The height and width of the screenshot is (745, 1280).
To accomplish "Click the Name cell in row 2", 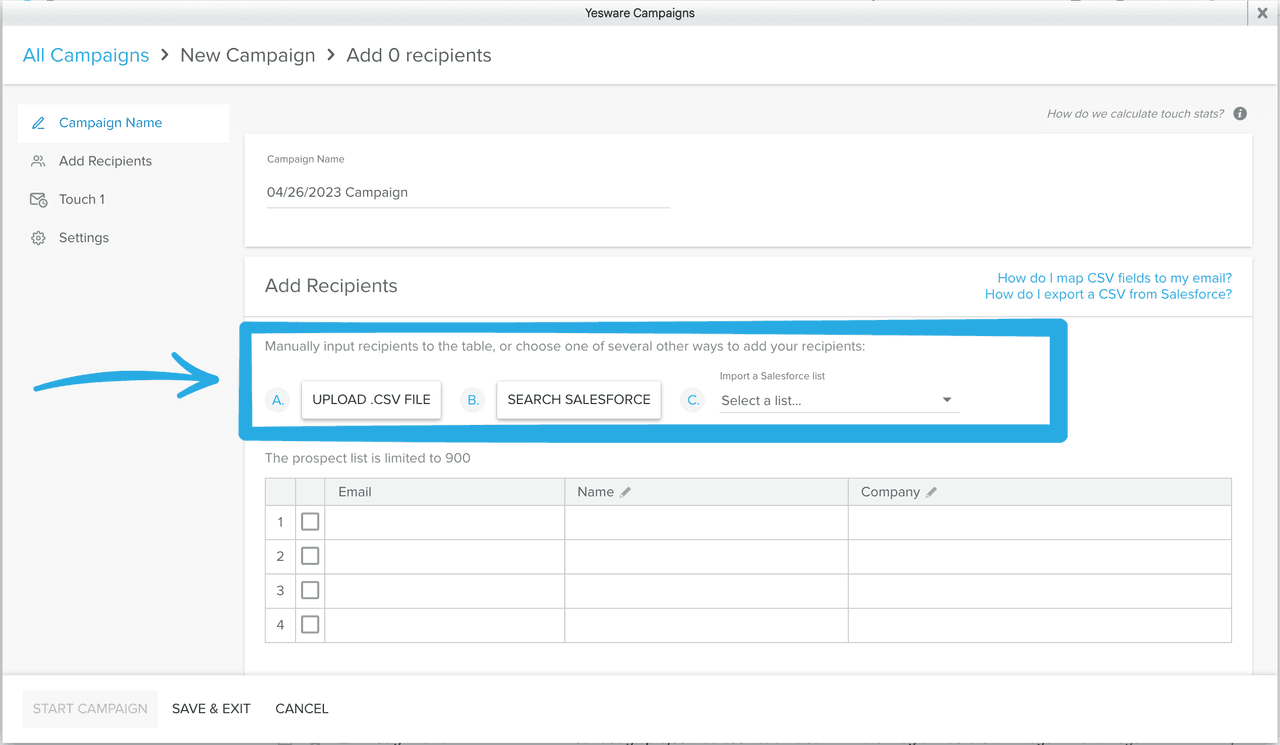I will 706,556.
